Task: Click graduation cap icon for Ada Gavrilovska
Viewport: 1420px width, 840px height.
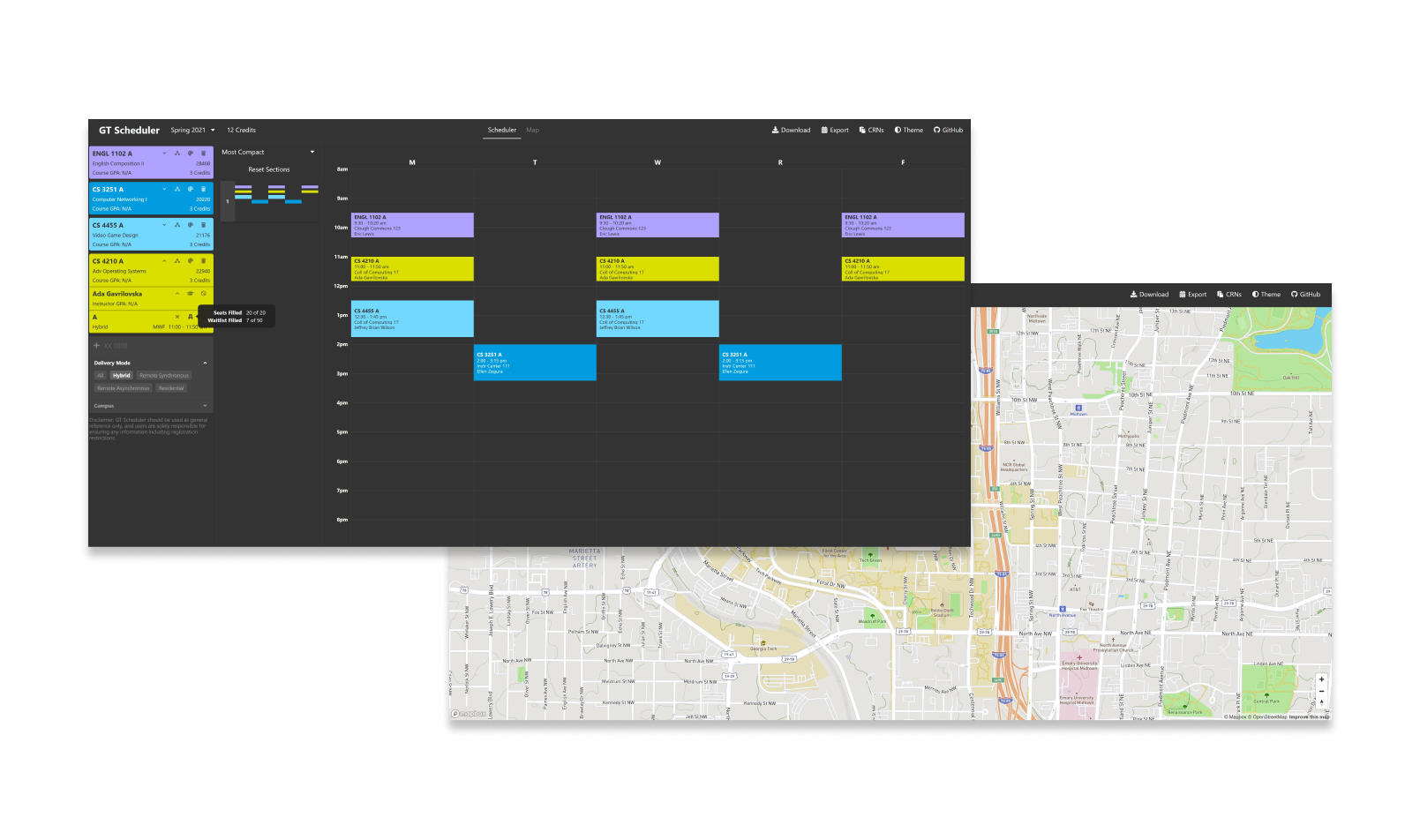Action: coord(190,294)
